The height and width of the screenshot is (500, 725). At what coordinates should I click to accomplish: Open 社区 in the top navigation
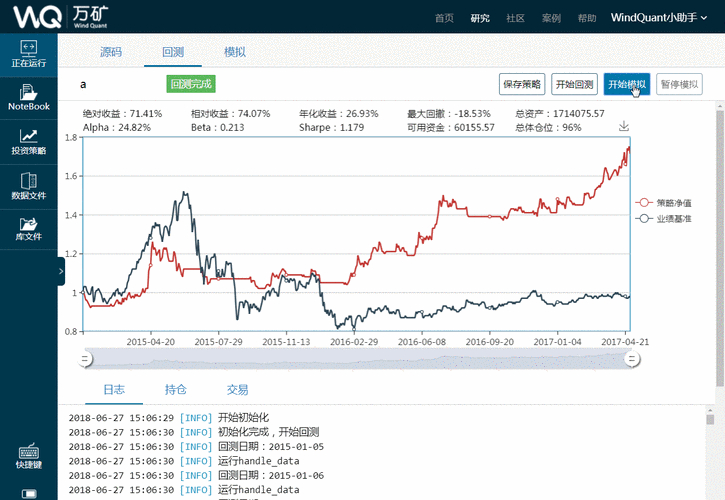tap(515, 18)
